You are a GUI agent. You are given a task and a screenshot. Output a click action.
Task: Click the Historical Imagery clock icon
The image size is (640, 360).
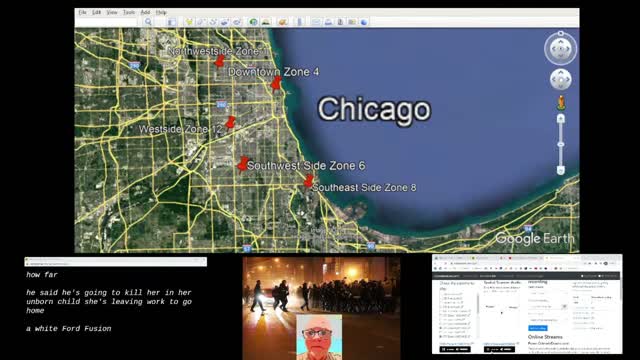coord(253,22)
